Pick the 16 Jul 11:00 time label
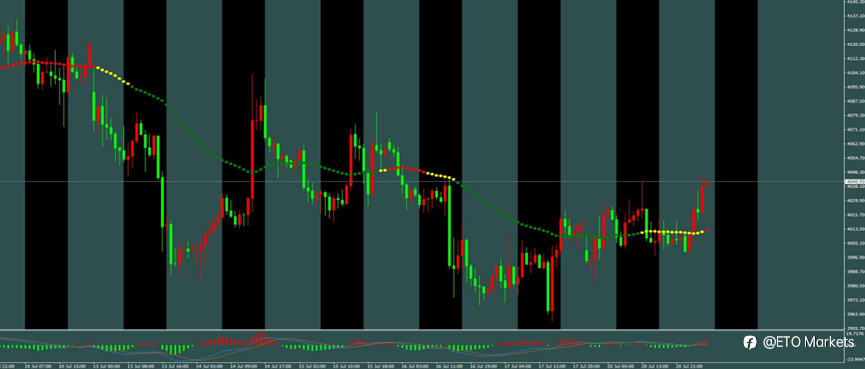Viewport: 865px width, 369px height. point(450,366)
